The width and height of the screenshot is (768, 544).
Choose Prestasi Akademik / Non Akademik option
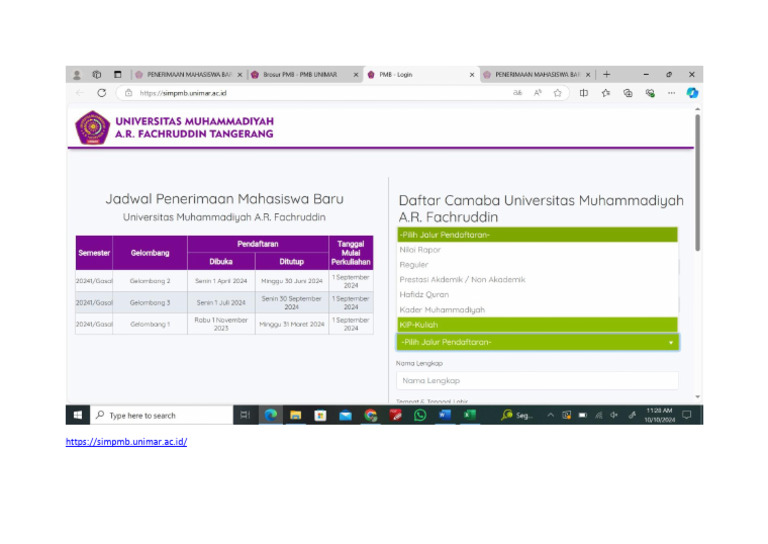537,280
